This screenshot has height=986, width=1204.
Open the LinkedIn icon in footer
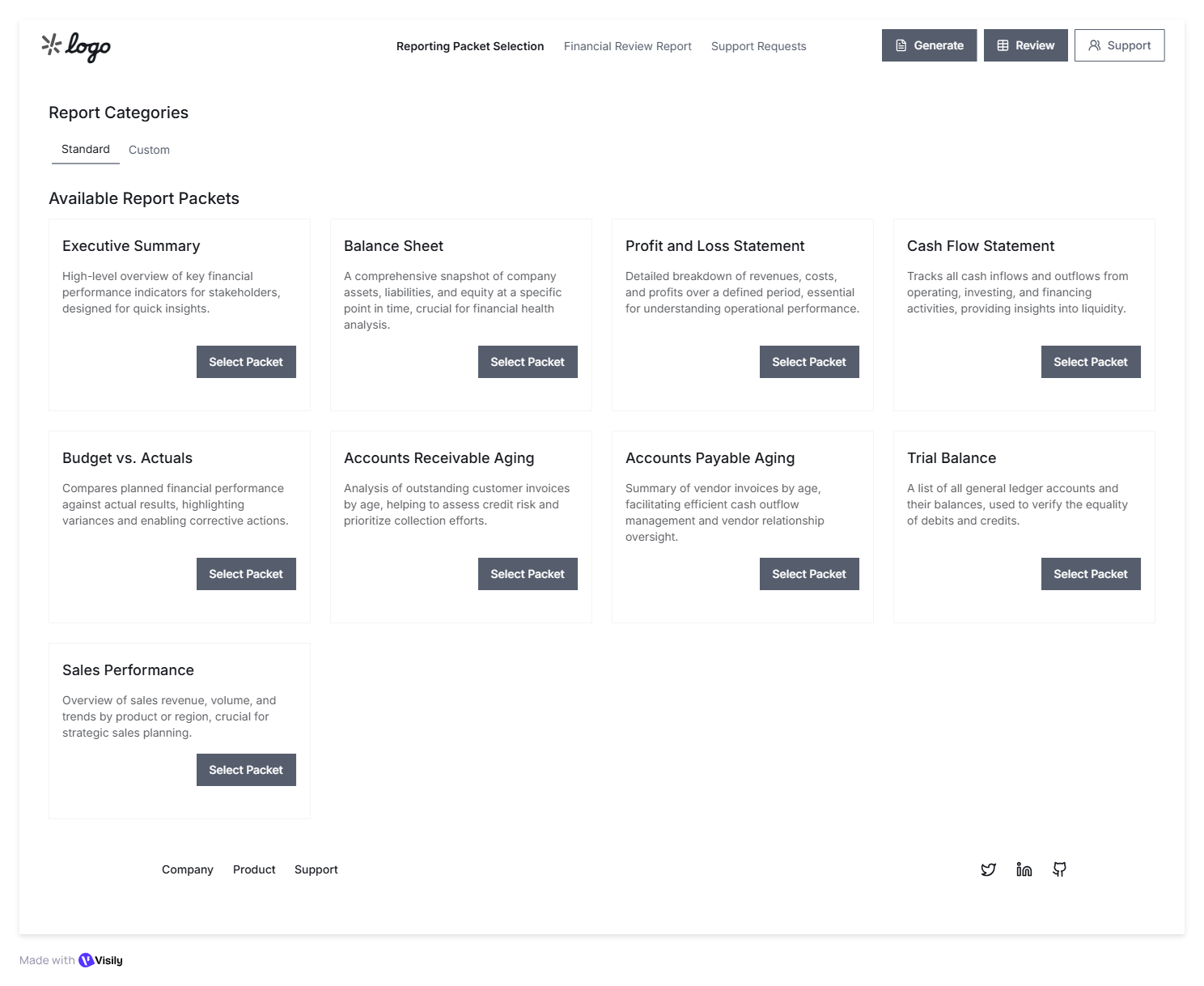coord(1024,869)
